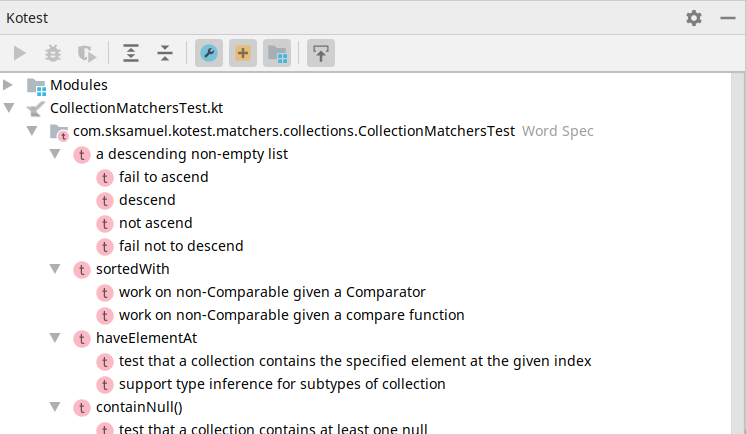
Task: Toggle the orange plus includes filter
Action: (243, 53)
